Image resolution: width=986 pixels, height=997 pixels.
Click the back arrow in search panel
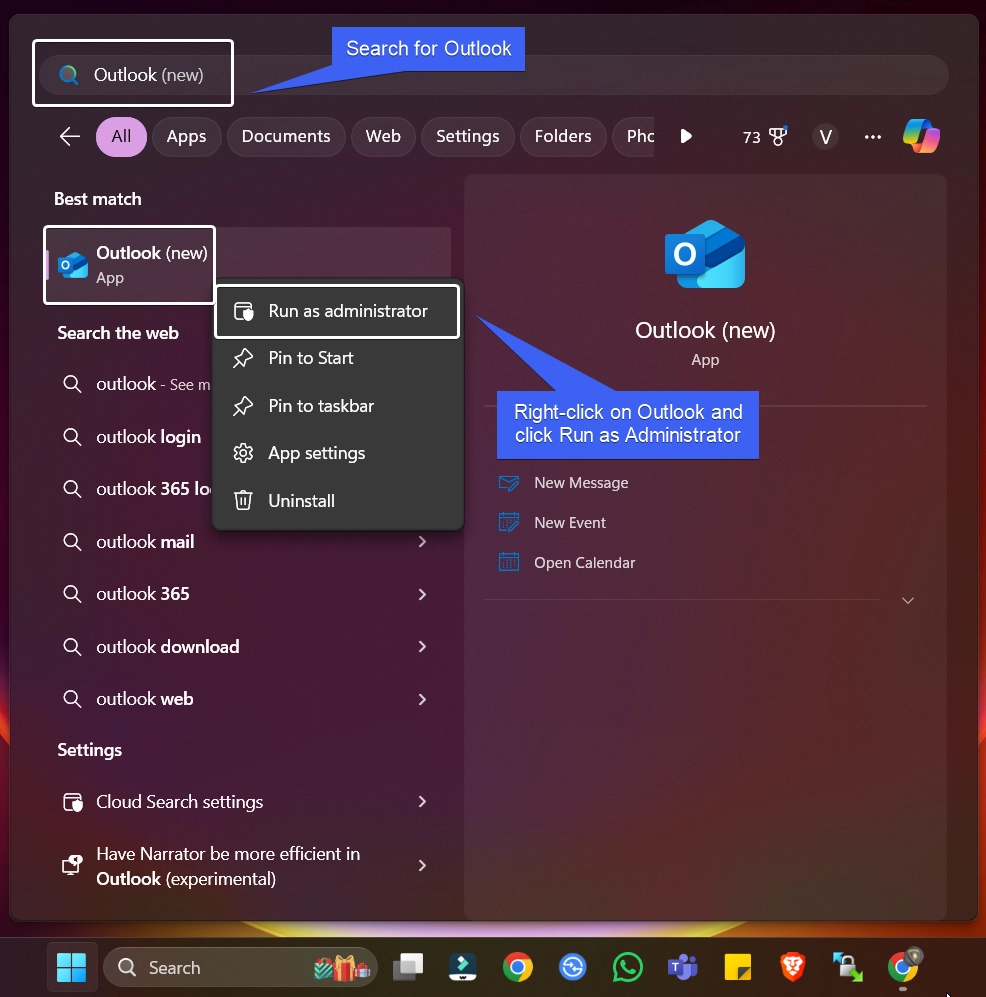[x=69, y=136]
